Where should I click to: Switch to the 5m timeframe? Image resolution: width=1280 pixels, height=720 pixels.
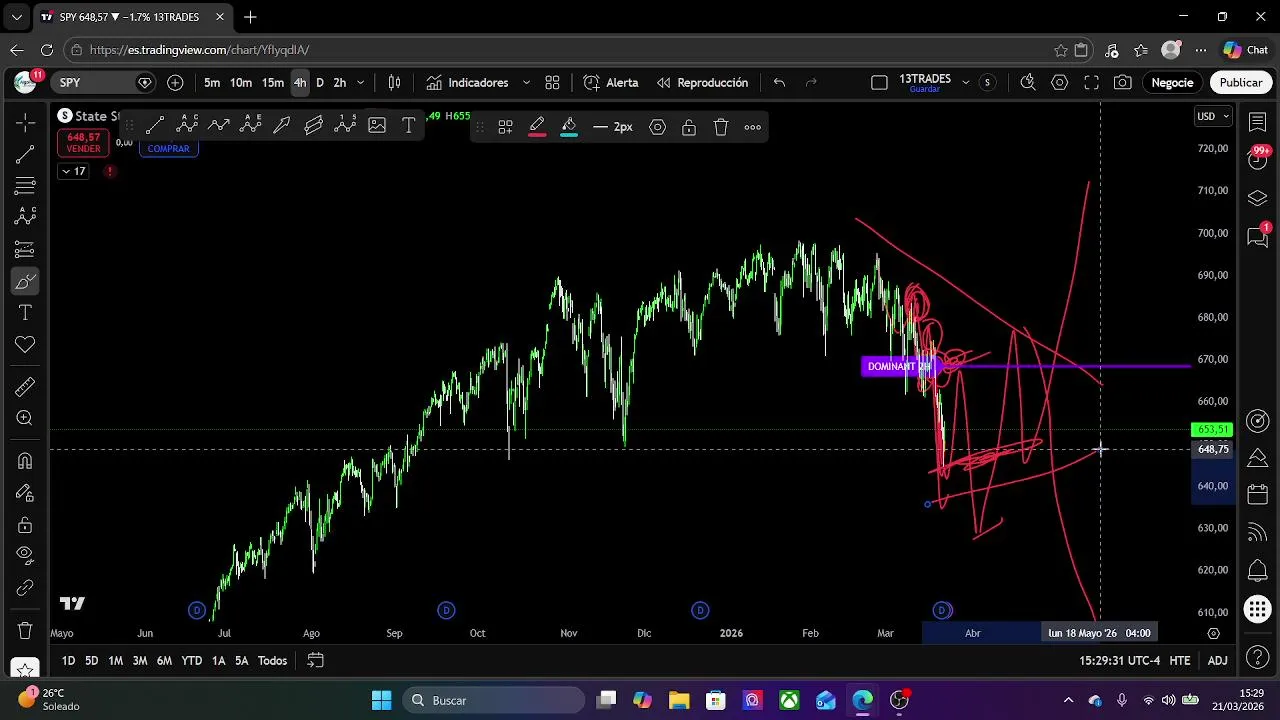pyautogui.click(x=212, y=83)
